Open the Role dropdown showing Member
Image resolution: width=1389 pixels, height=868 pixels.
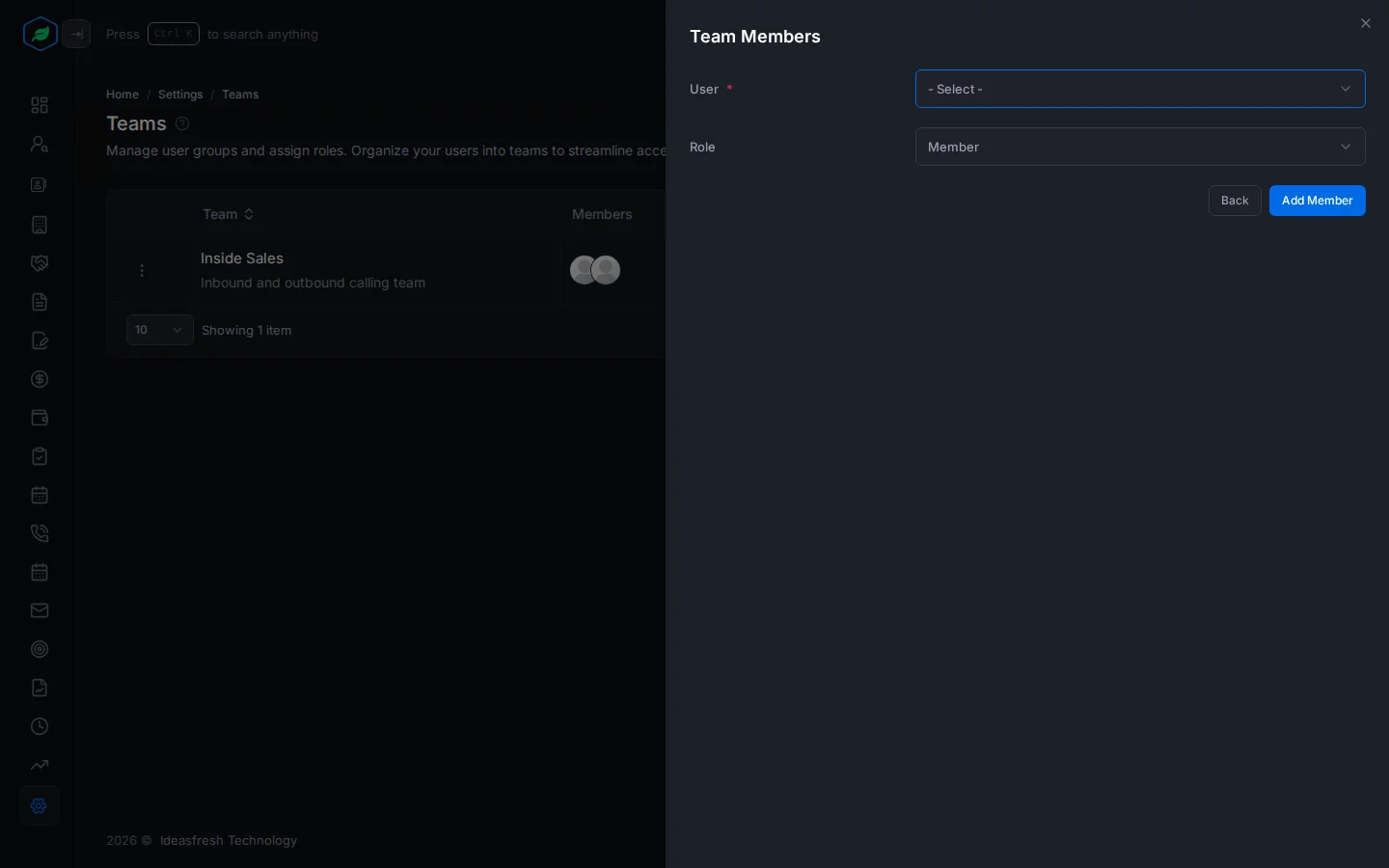[x=1140, y=147]
